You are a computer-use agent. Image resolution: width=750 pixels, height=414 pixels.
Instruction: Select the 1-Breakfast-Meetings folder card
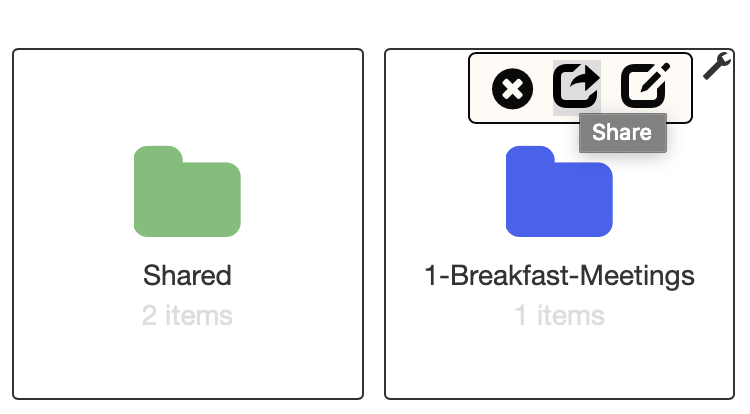coord(559,224)
